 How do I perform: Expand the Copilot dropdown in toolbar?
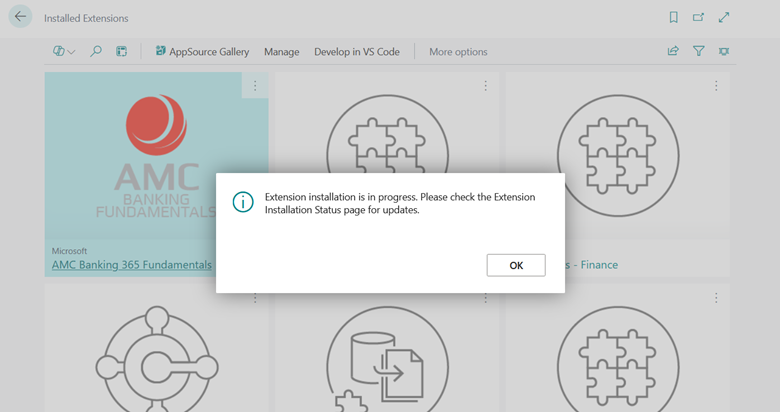[x=64, y=51]
